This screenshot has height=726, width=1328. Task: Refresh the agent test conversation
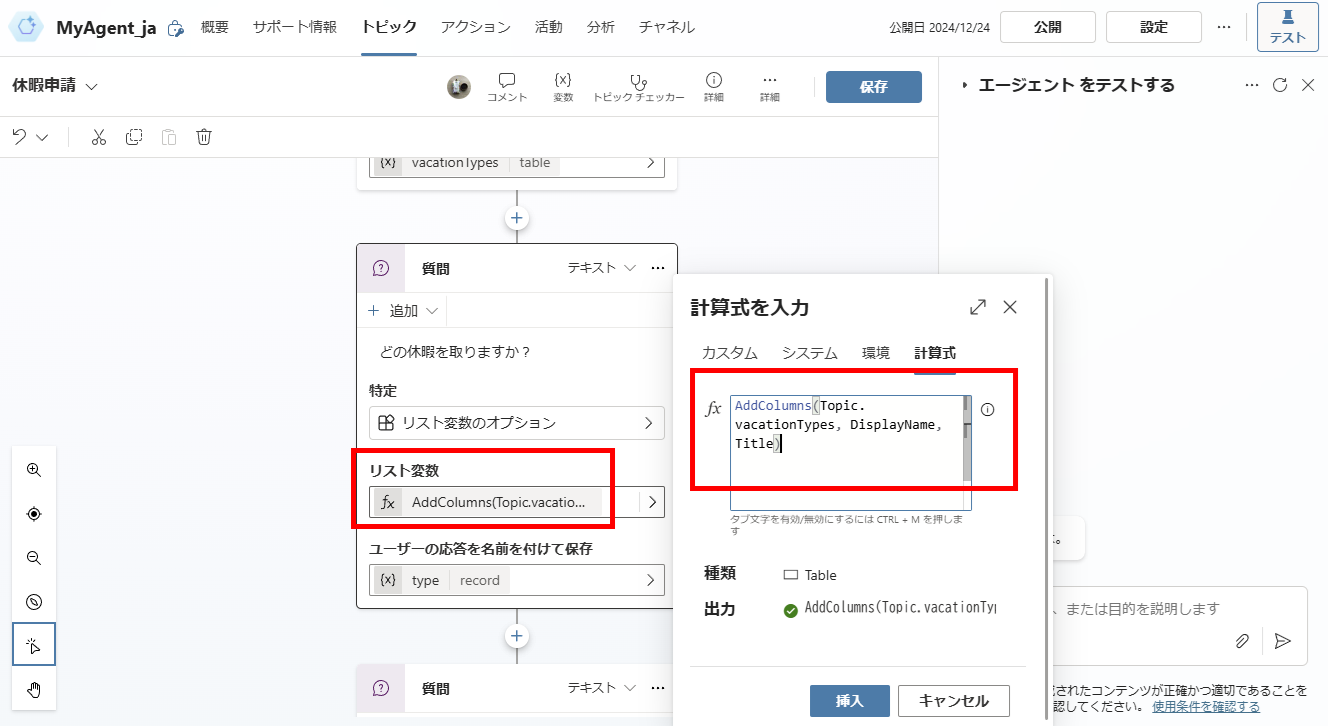[x=1280, y=85]
